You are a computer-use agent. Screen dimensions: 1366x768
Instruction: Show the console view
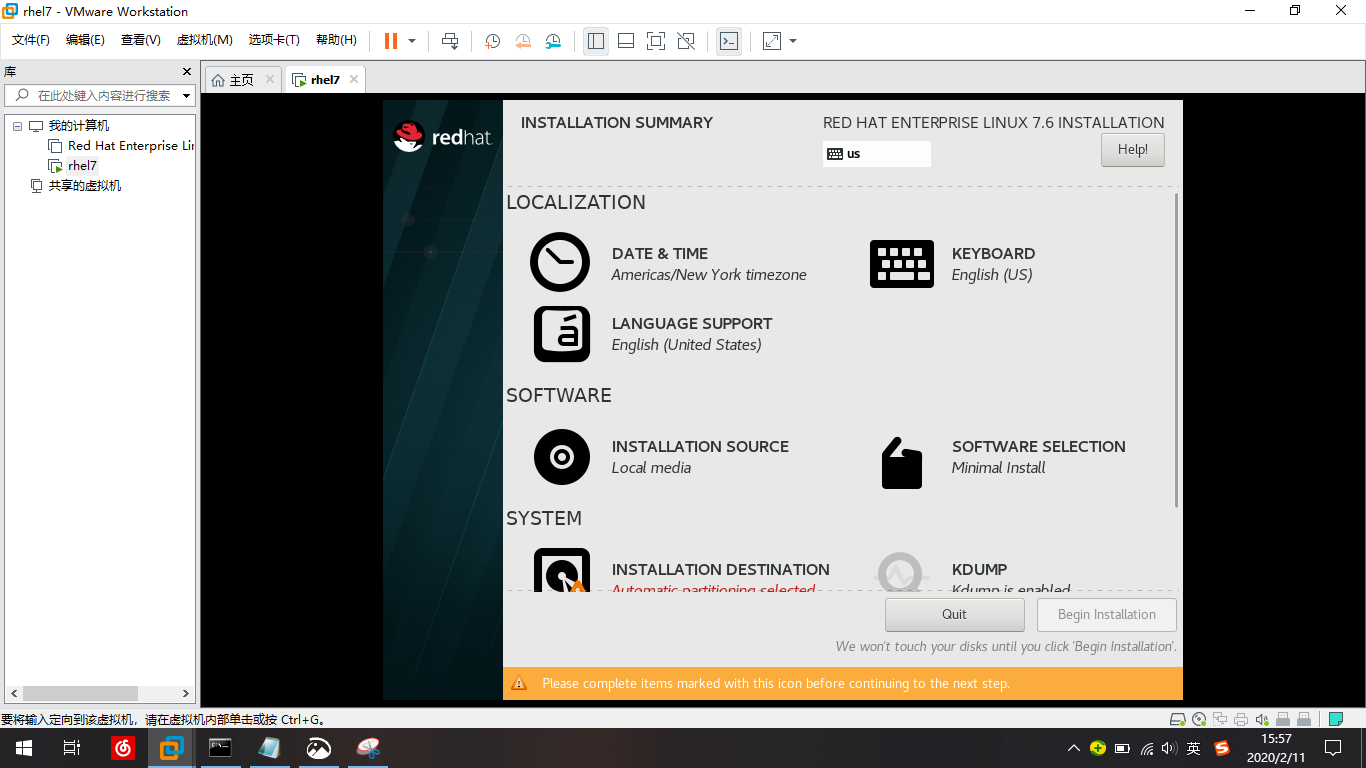click(729, 41)
